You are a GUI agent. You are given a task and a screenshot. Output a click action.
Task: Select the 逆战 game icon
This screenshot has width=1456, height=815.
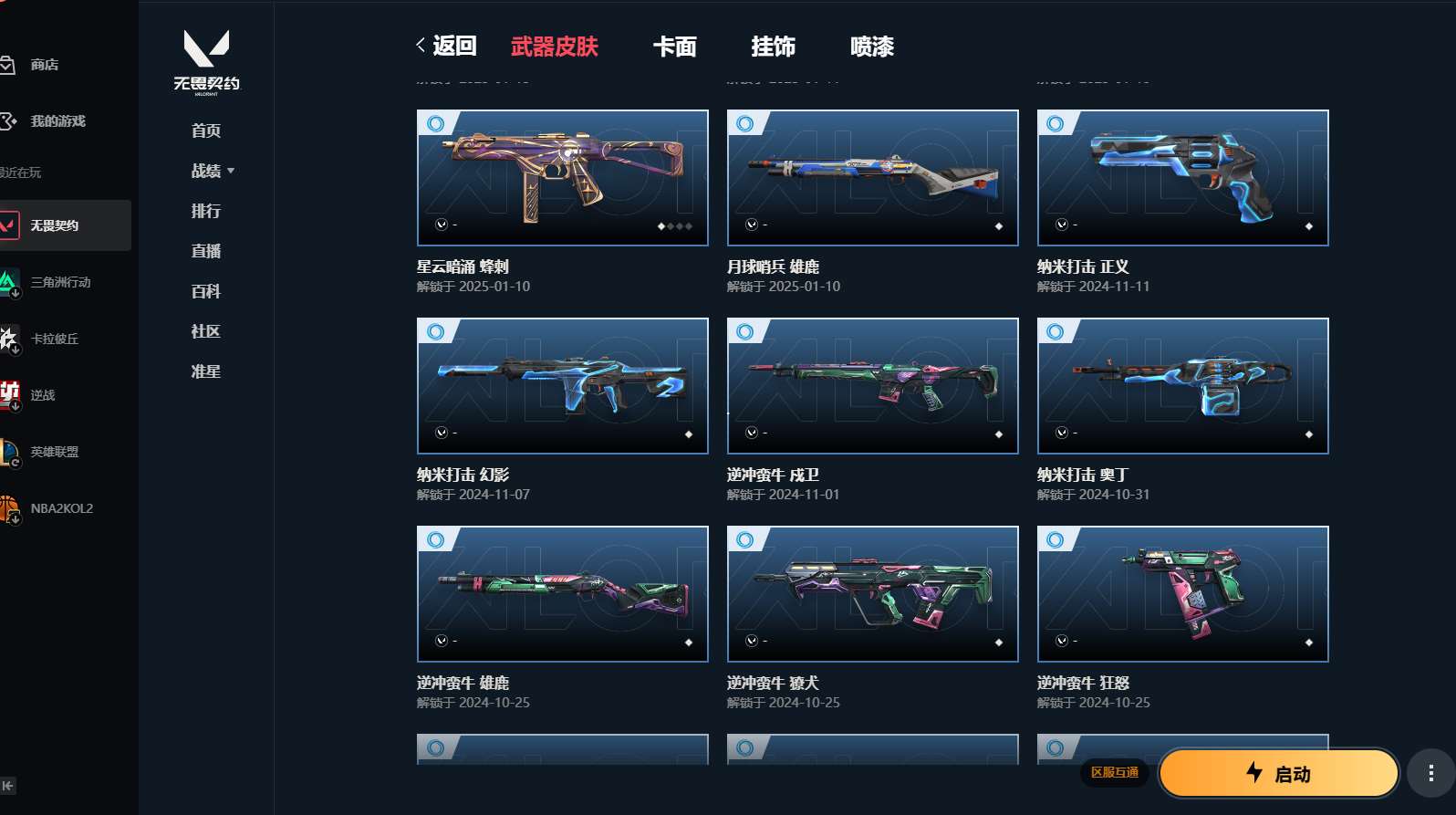[x=9, y=395]
